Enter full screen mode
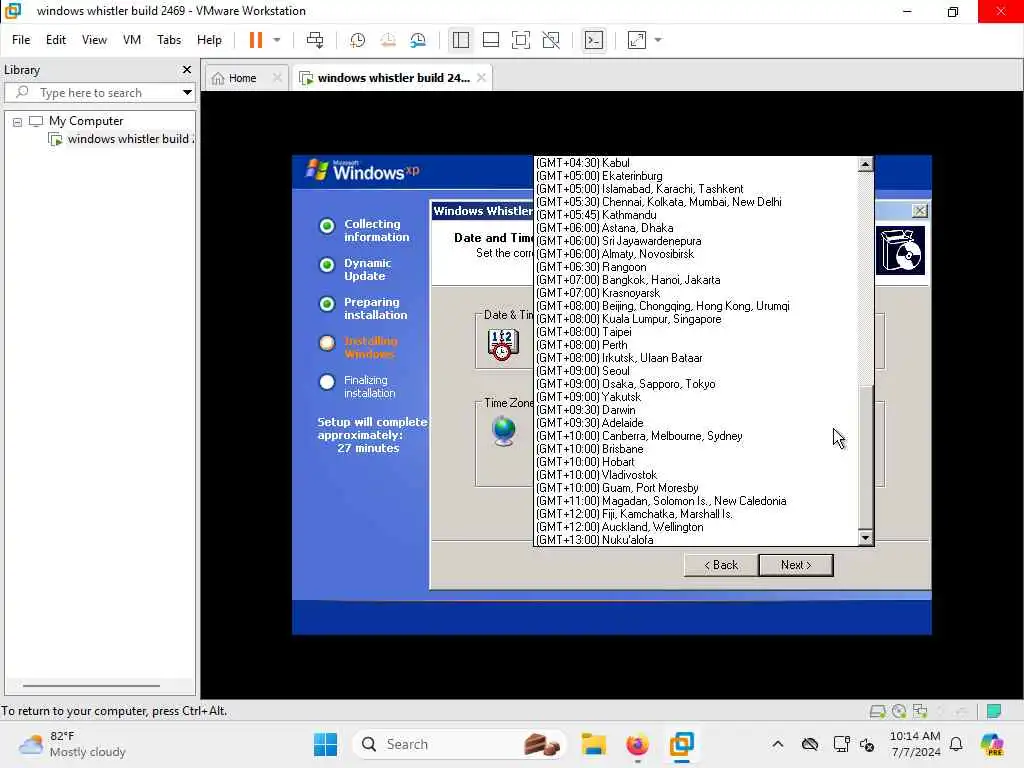Screen dimensions: 1024x768 [520, 40]
